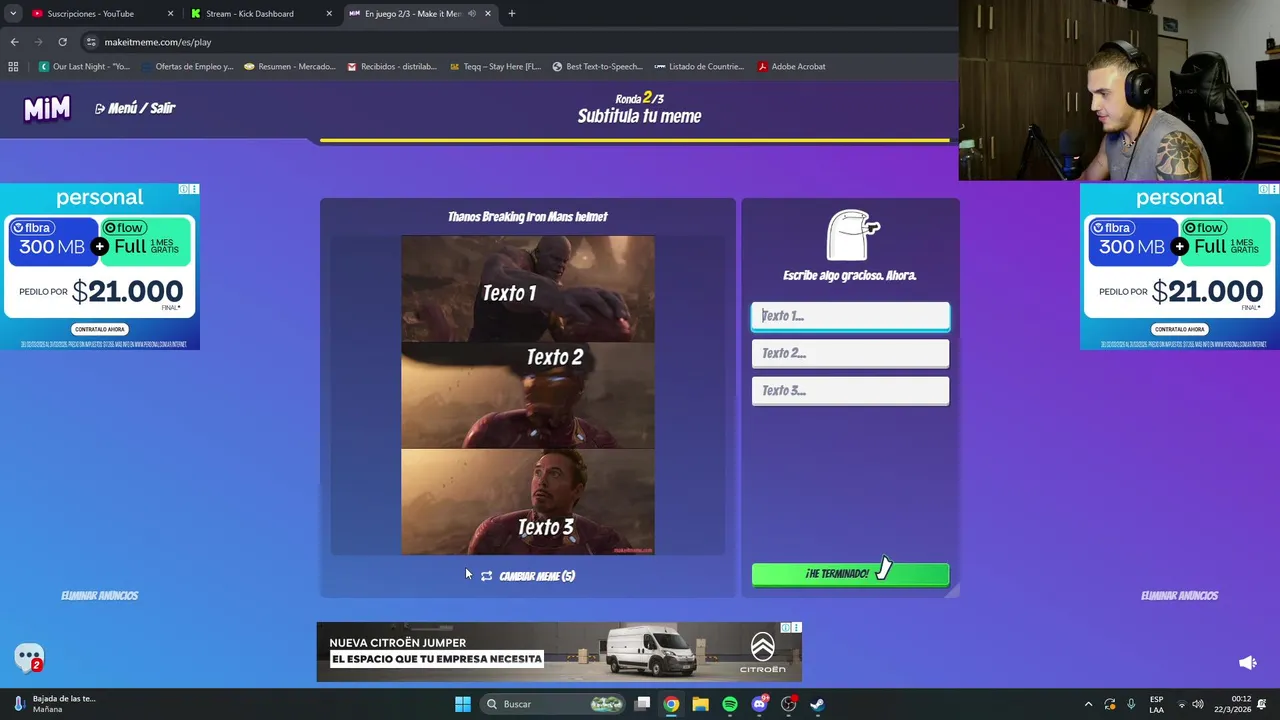The image size is (1280, 720).
Task: Open OBS Studio from the taskbar
Action: [788, 704]
